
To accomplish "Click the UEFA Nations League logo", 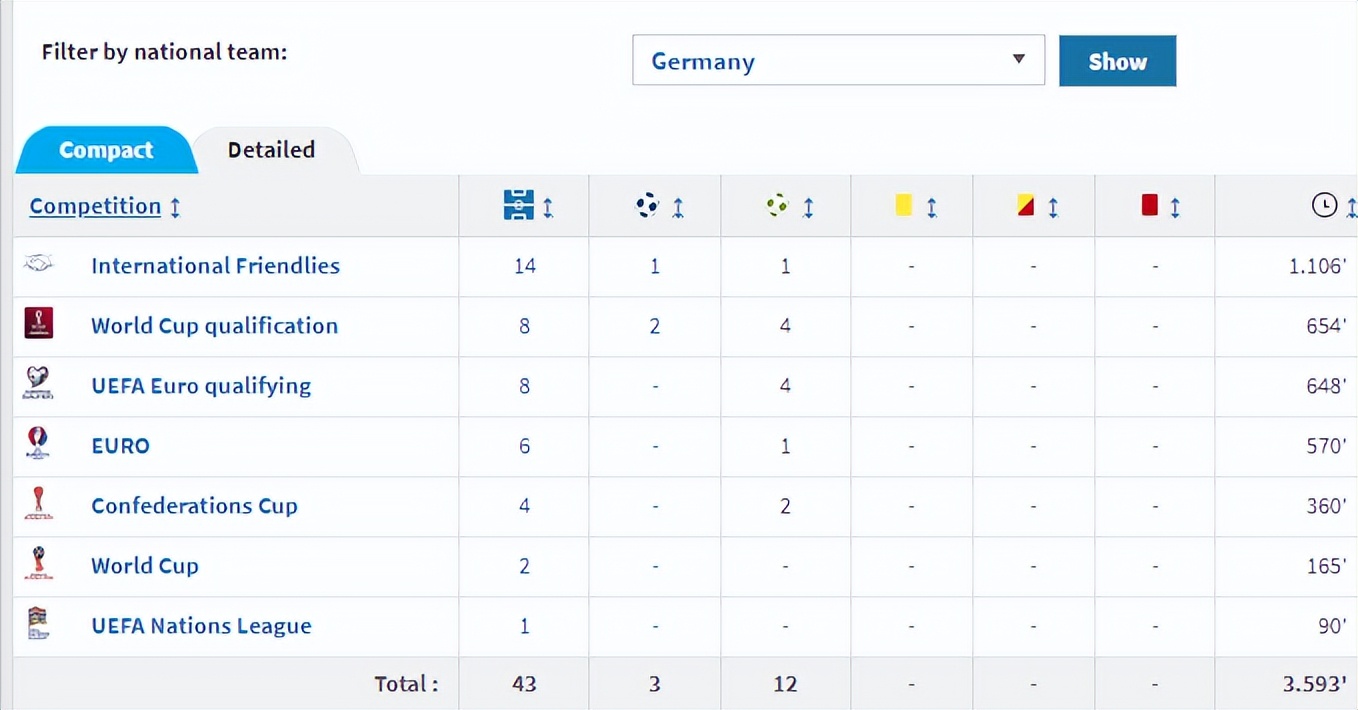I will (38, 624).
